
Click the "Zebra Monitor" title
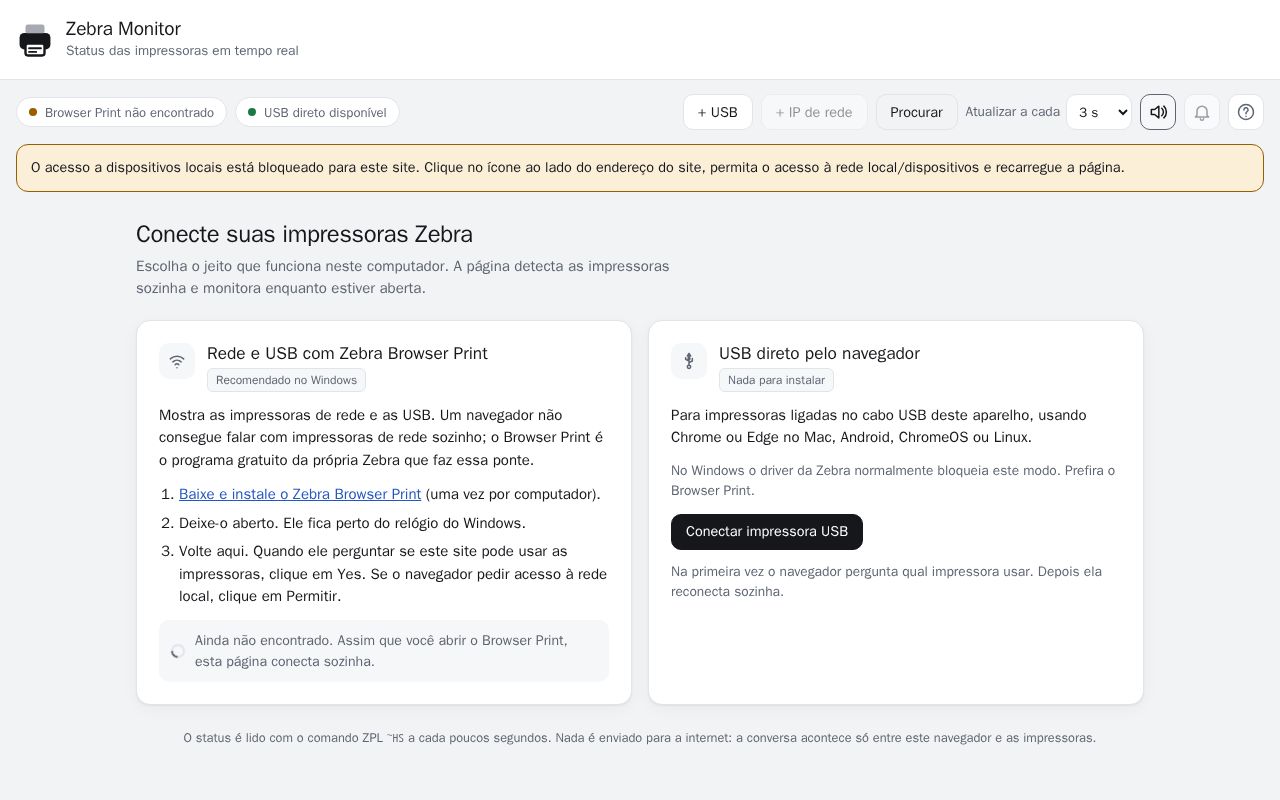pos(123,29)
